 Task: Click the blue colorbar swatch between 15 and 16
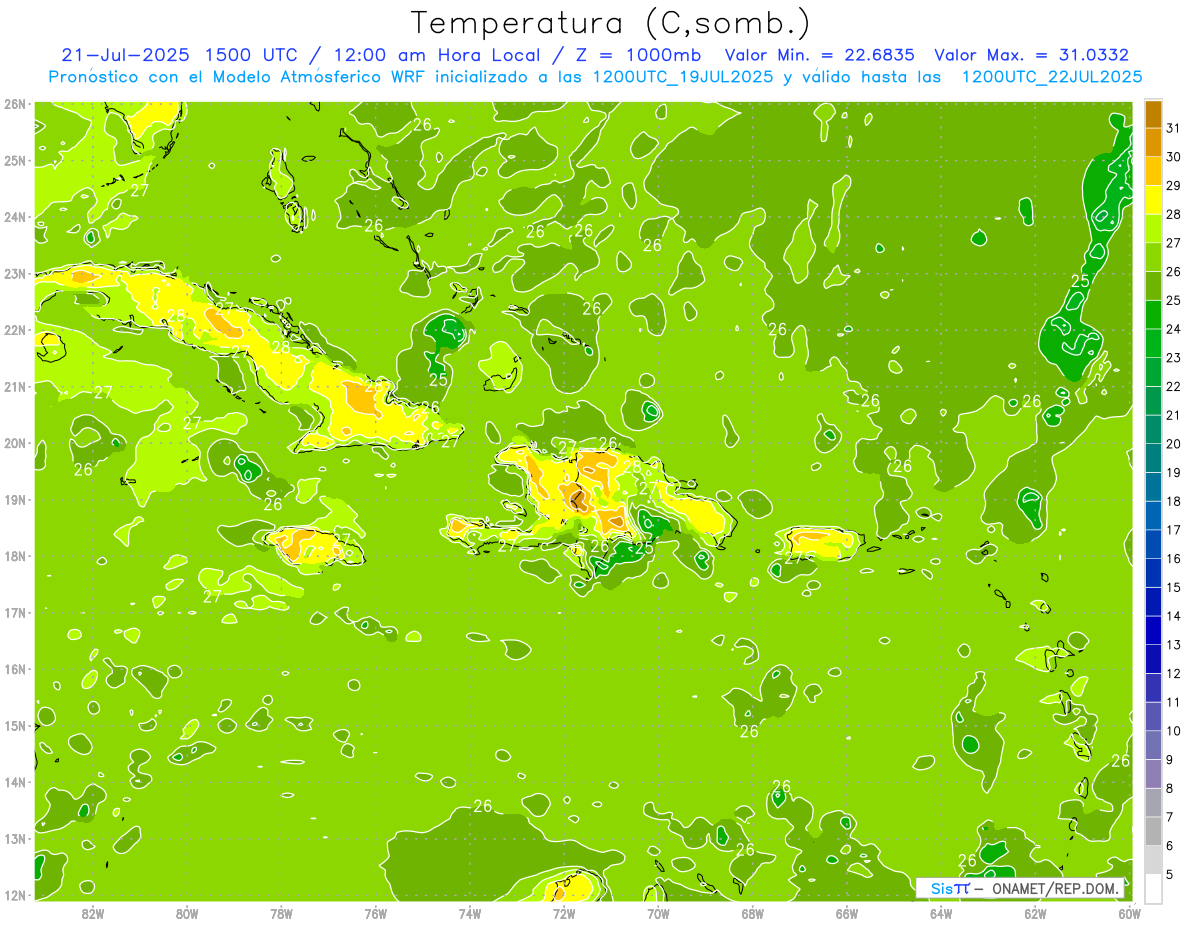1153,572
